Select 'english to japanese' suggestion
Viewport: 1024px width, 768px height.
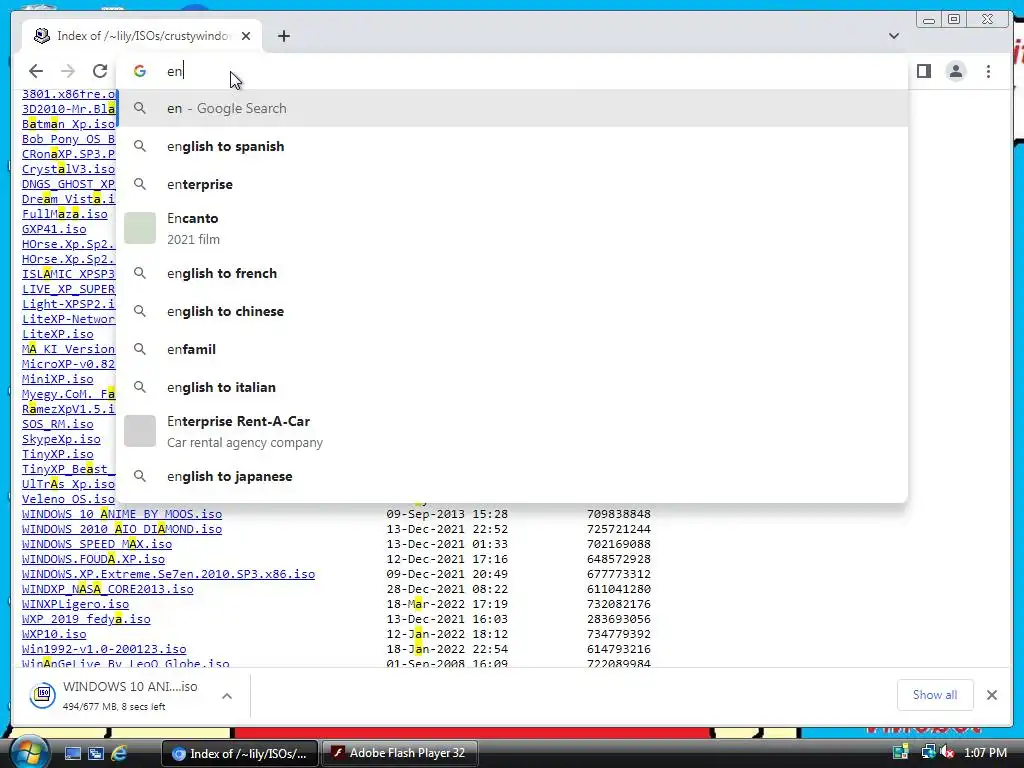[x=512, y=476]
